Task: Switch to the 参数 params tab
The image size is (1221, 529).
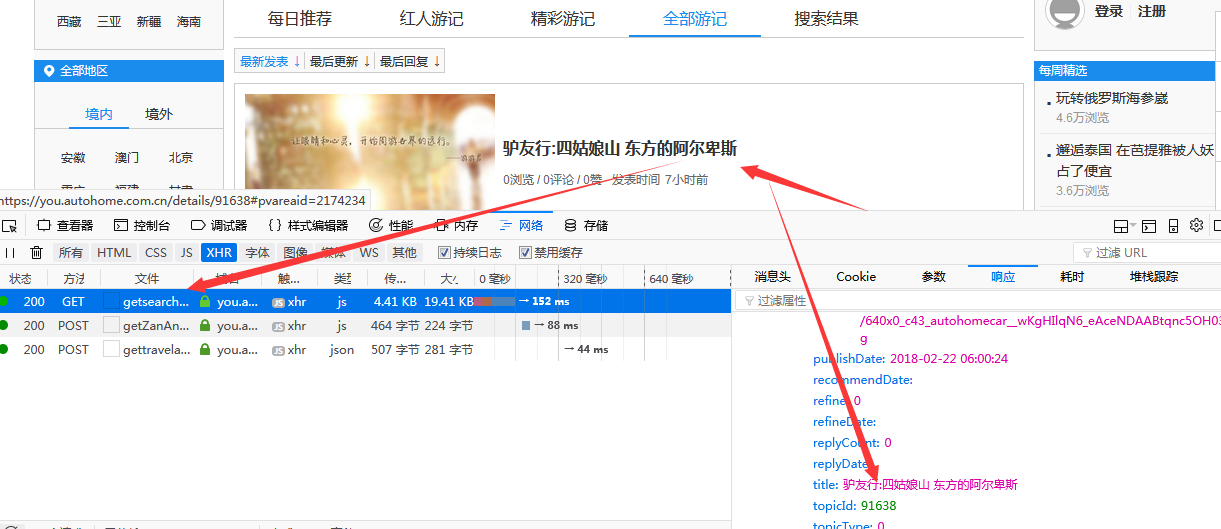Action: [933, 277]
